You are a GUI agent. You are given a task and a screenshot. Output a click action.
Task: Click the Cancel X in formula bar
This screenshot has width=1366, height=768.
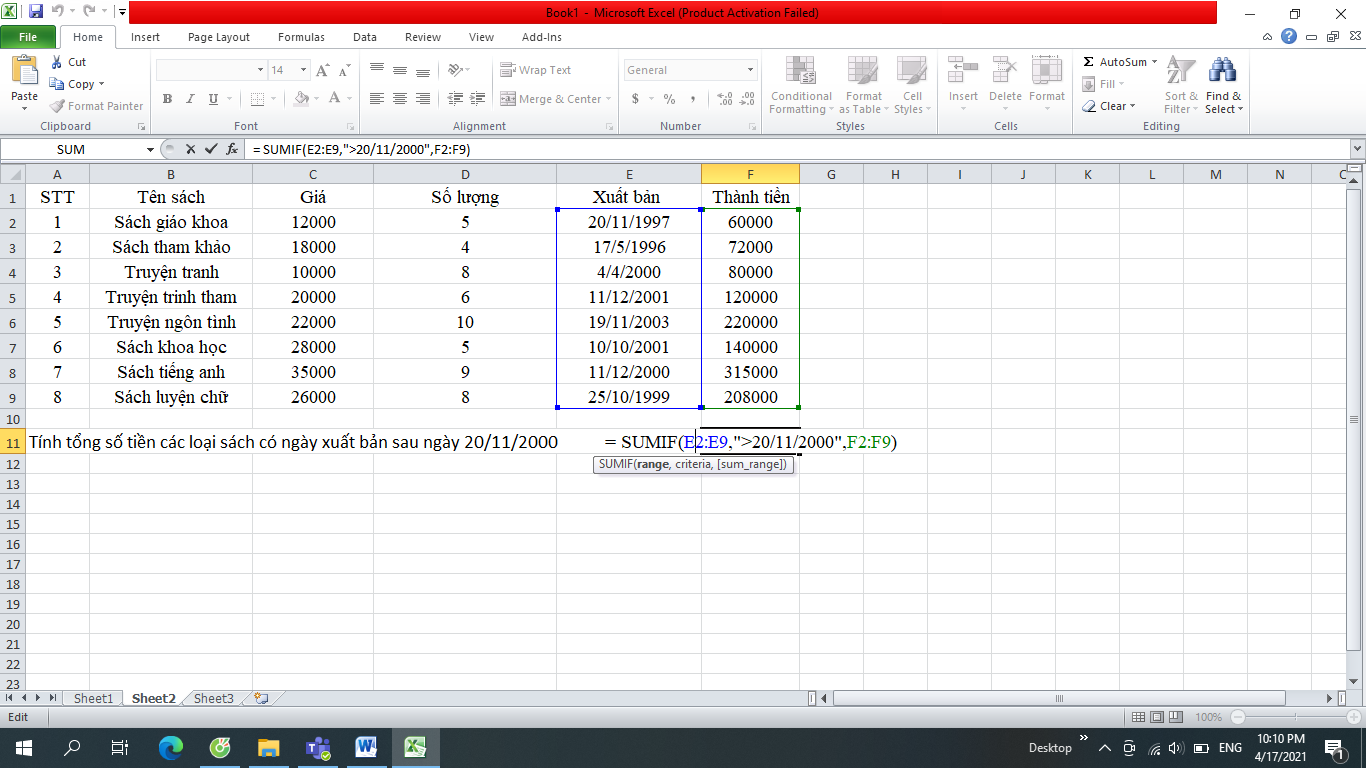coord(190,149)
